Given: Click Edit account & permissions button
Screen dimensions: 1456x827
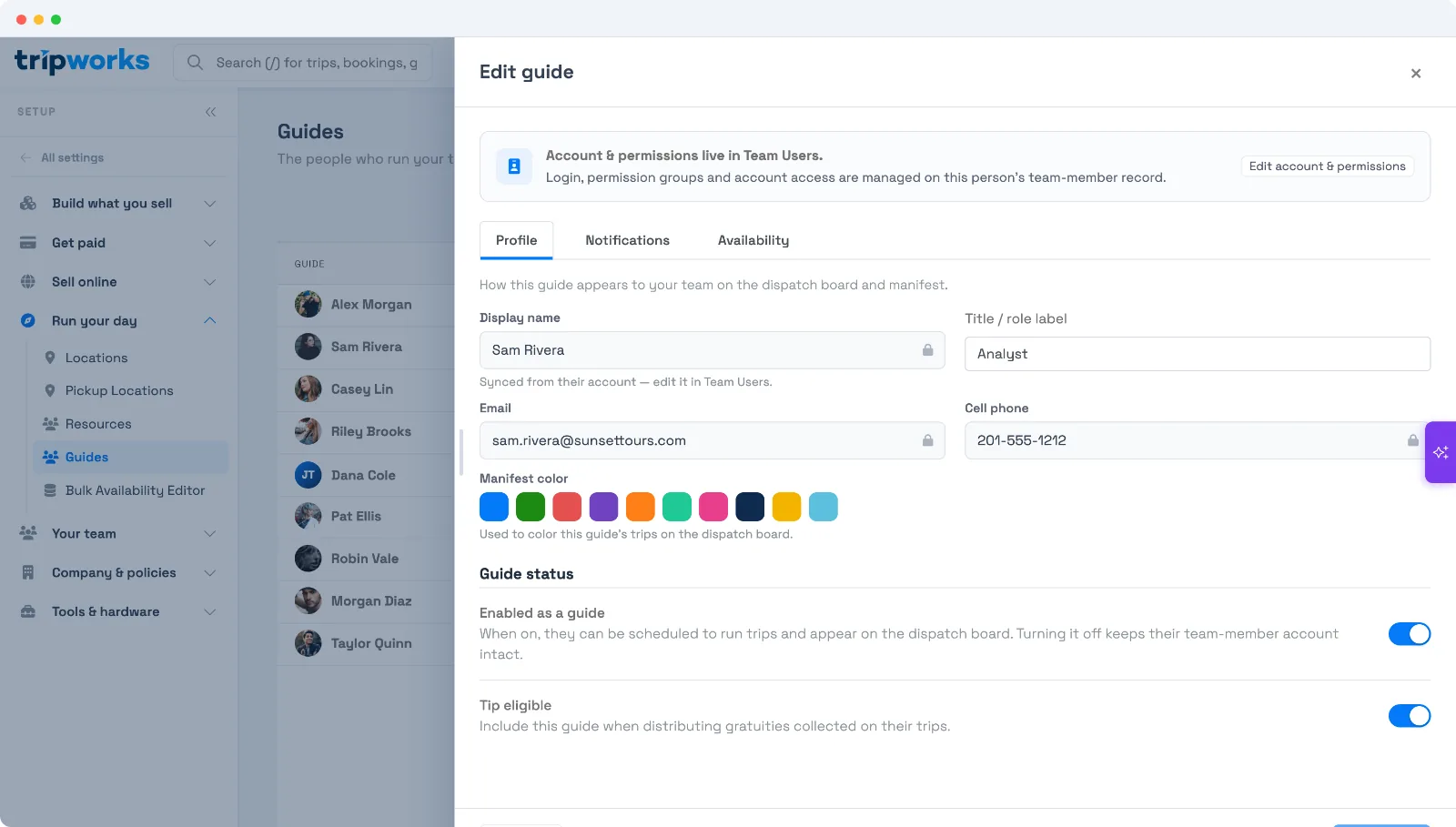Looking at the screenshot, I should (1327, 166).
